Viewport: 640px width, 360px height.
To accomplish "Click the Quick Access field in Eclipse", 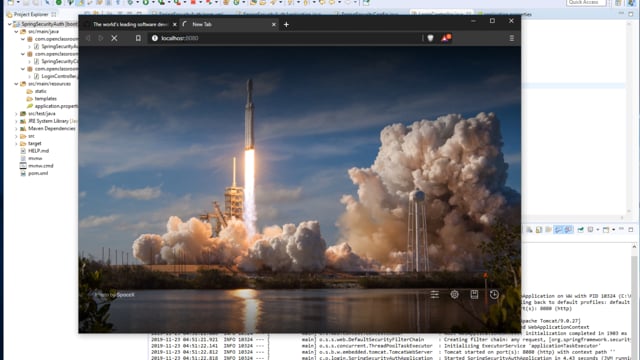I will point(586,2).
